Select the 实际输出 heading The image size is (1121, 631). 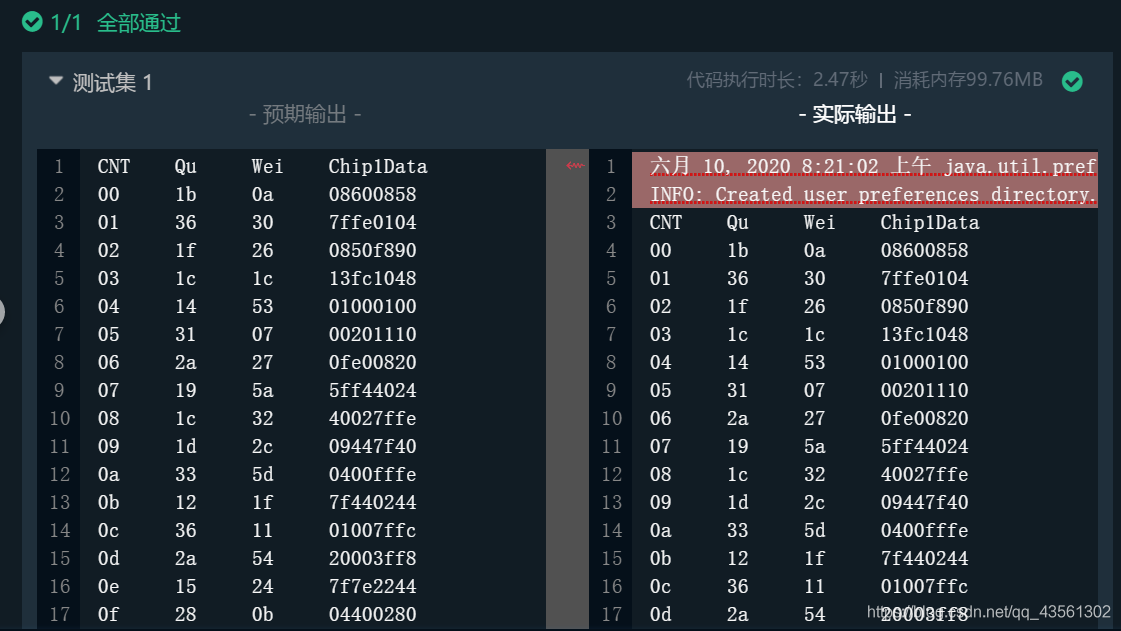[854, 114]
